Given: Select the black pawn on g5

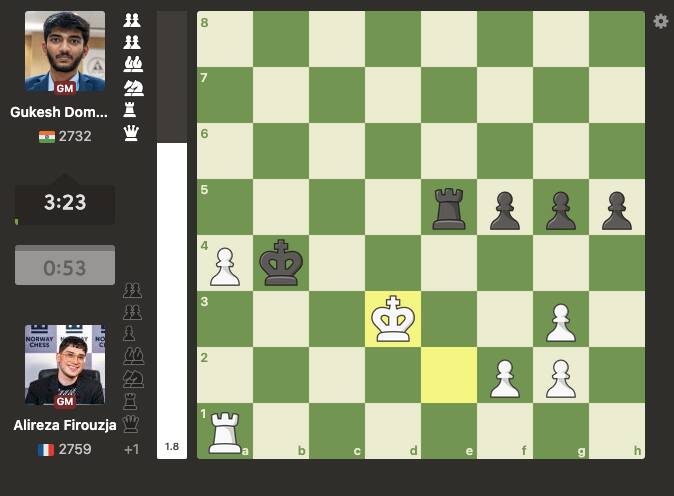Looking at the screenshot, I should coord(561,211).
